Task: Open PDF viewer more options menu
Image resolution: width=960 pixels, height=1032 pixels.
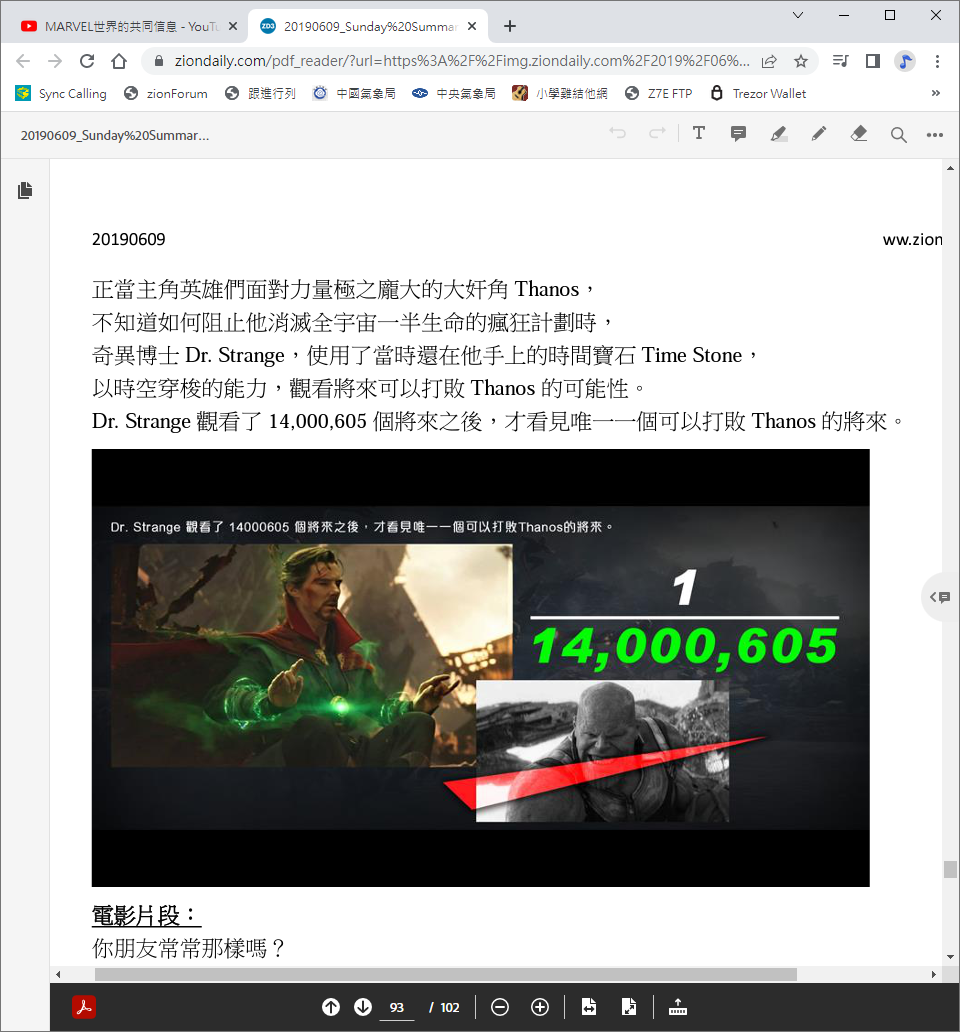Action: tap(934, 135)
